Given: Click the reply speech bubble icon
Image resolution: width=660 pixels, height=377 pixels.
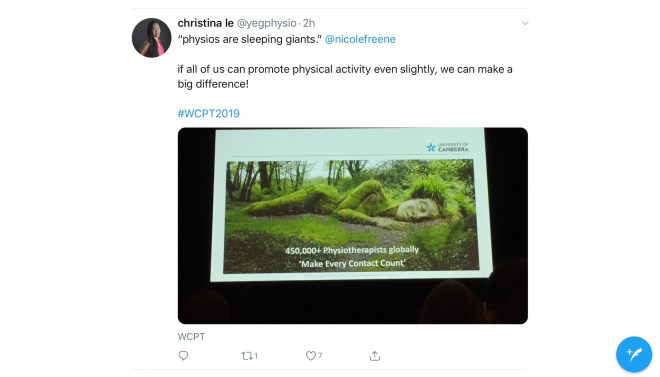Looking at the screenshot, I should [183, 356].
